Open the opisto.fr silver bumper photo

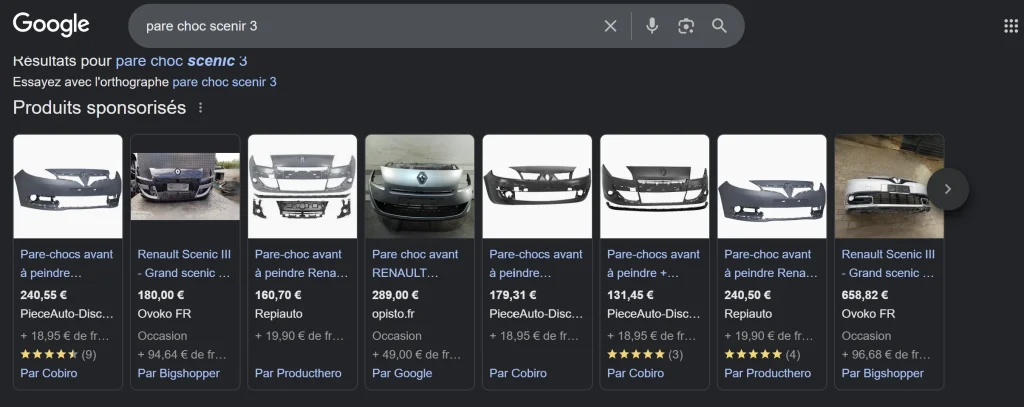pyautogui.click(x=420, y=186)
